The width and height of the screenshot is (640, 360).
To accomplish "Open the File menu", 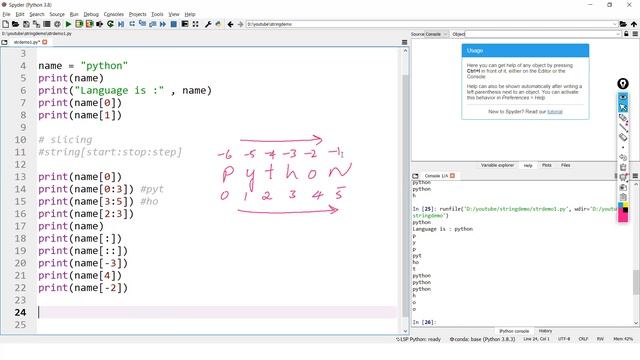I will click(6, 14).
